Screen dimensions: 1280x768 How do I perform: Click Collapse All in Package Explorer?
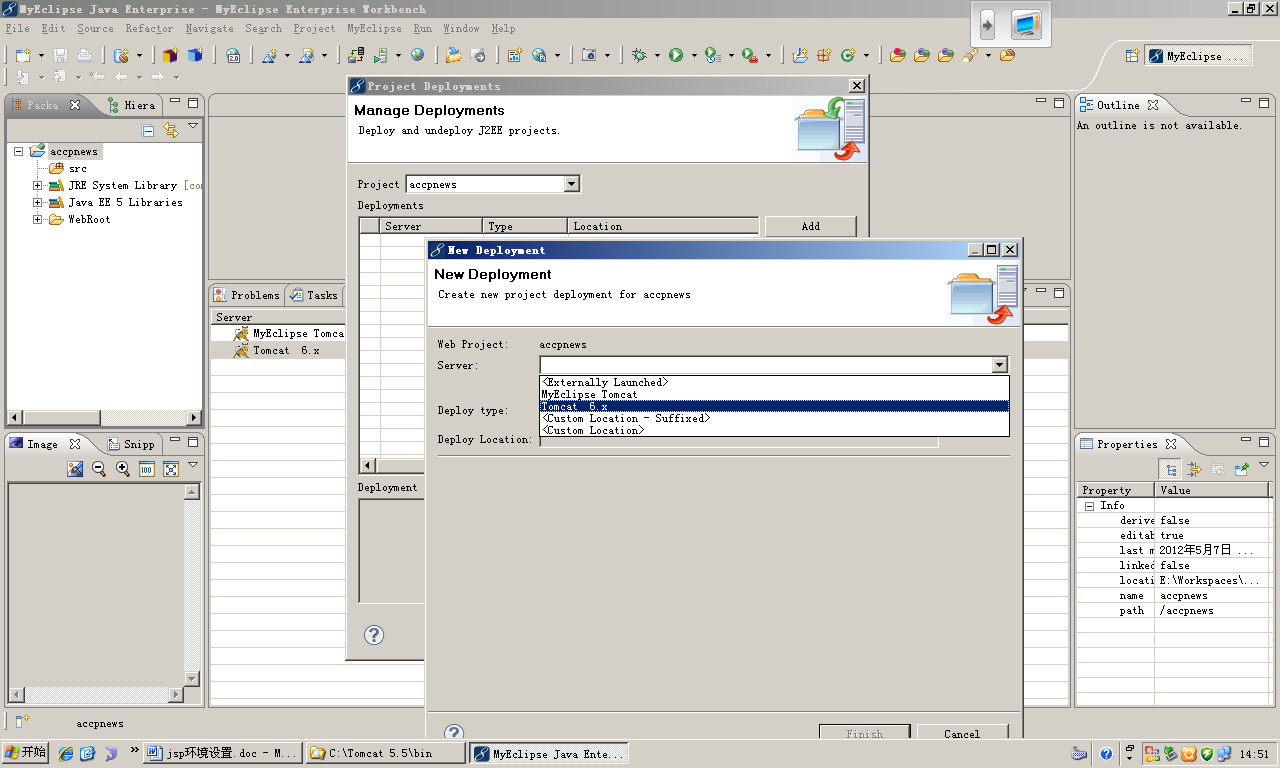coord(148,130)
